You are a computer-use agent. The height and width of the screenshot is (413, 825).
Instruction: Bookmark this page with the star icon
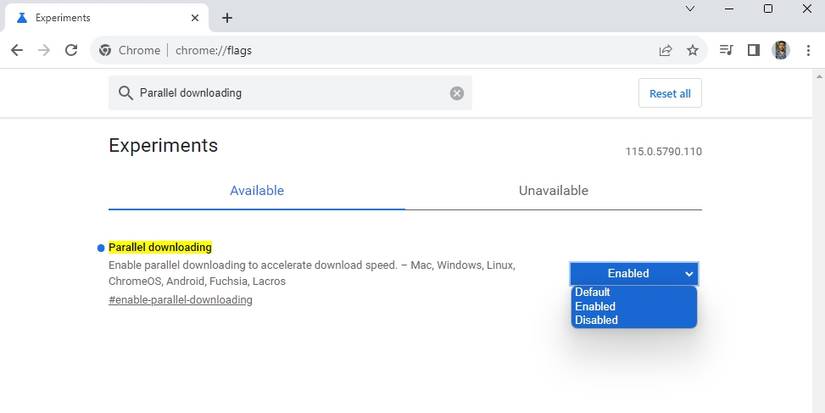692,50
